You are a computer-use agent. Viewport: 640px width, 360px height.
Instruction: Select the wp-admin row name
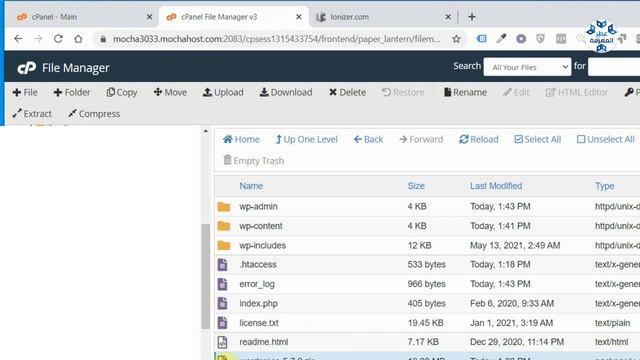[x=258, y=207]
